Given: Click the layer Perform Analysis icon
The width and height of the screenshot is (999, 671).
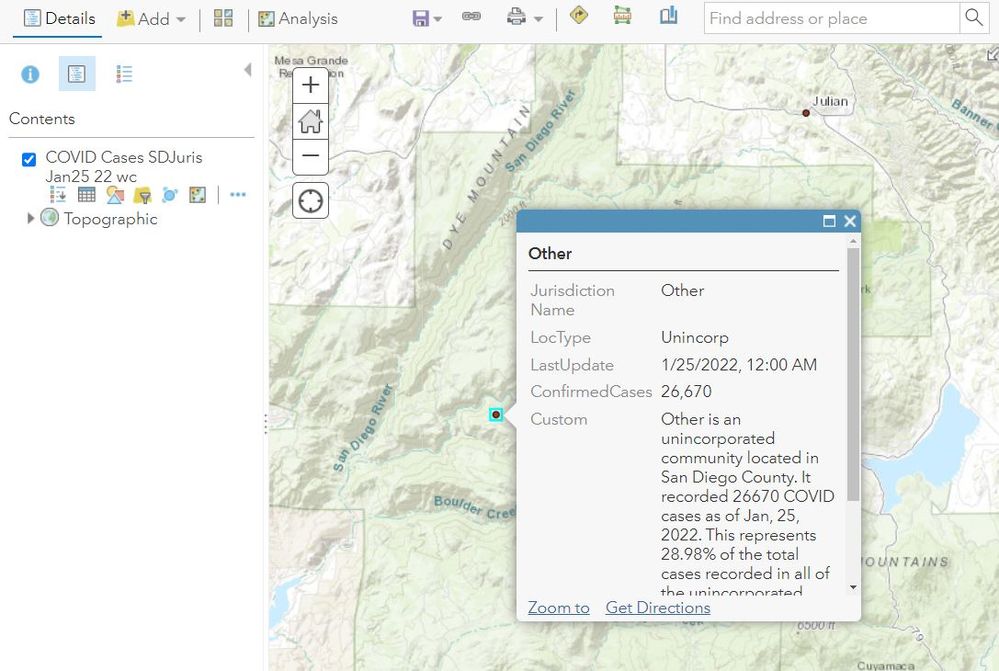Looking at the screenshot, I should [198, 195].
